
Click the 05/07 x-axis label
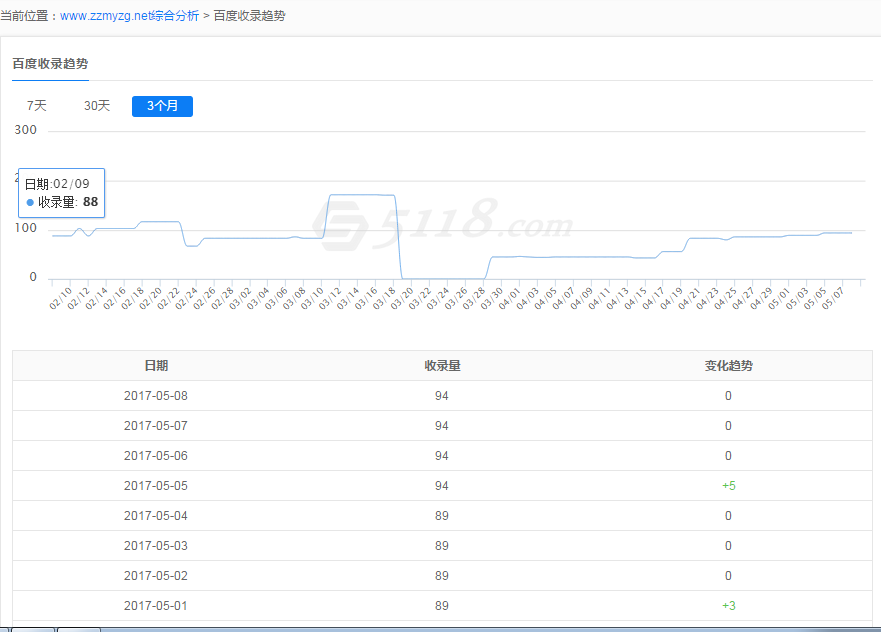833,300
